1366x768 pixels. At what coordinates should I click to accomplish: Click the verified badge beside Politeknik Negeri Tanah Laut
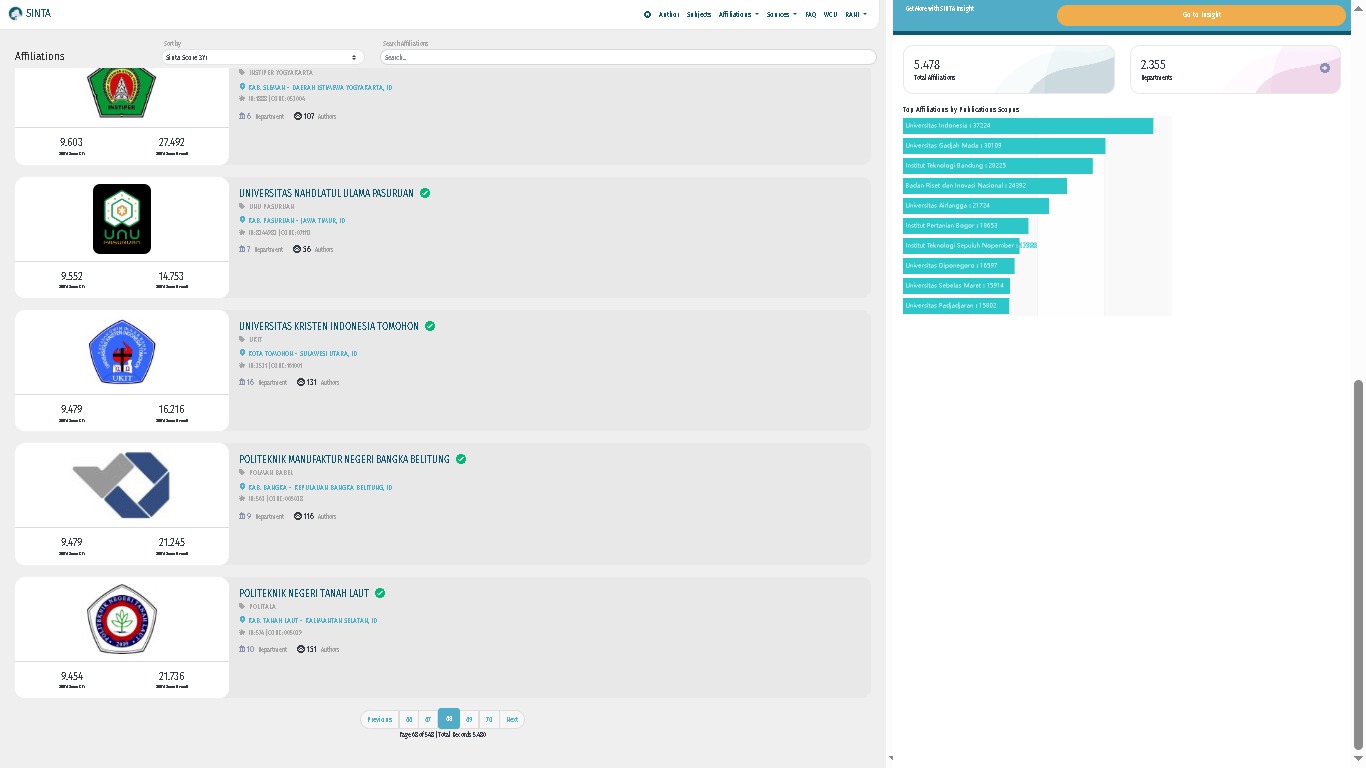tap(380, 593)
